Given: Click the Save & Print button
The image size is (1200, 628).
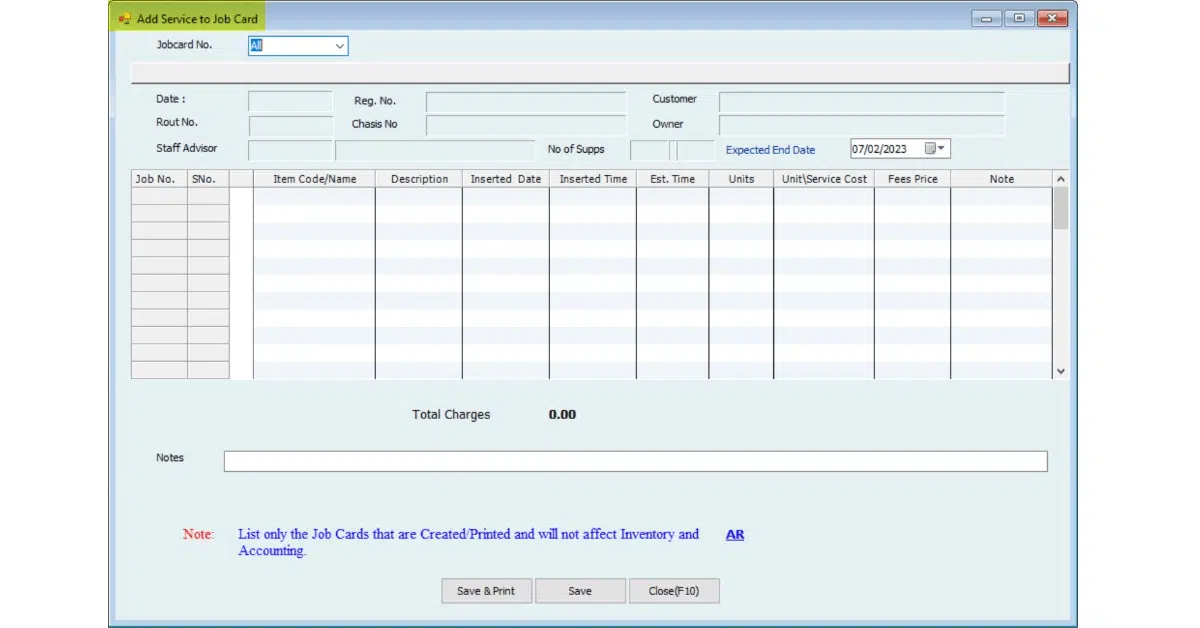Looking at the screenshot, I should [x=486, y=591].
